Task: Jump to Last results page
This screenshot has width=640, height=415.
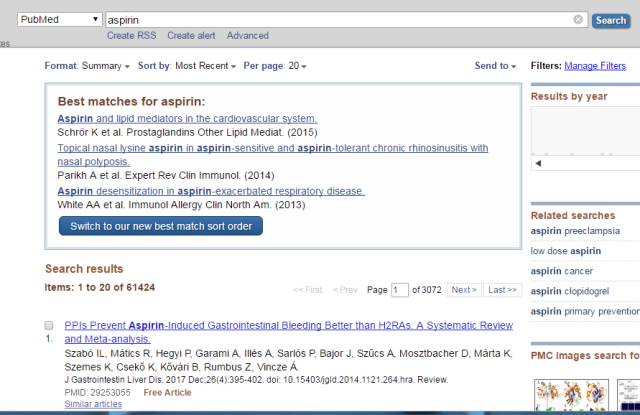Action: pyautogui.click(x=502, y=290)
